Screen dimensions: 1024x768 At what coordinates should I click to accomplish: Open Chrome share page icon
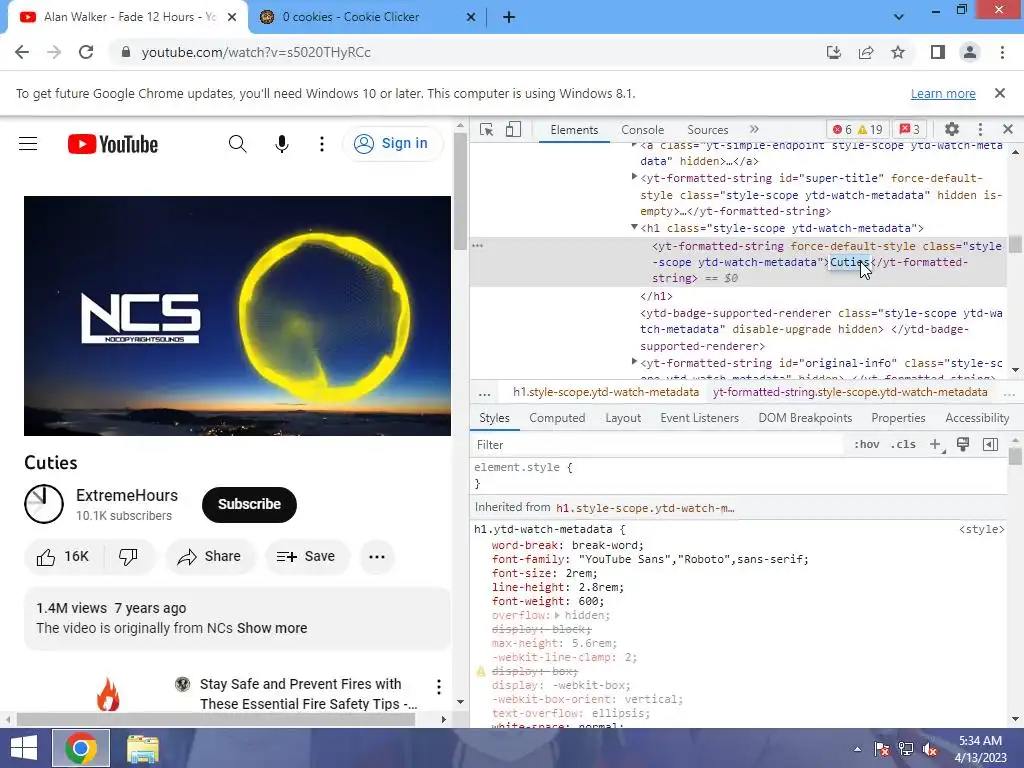click(866, 52)
